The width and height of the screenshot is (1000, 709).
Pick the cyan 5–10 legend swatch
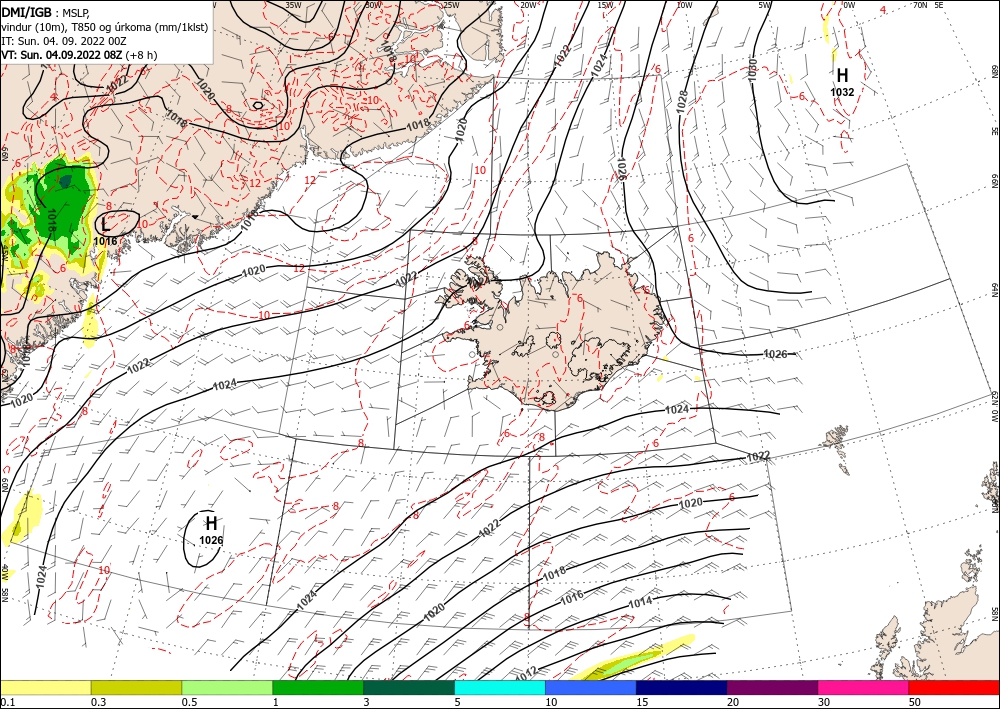click(x=500, y=687)
